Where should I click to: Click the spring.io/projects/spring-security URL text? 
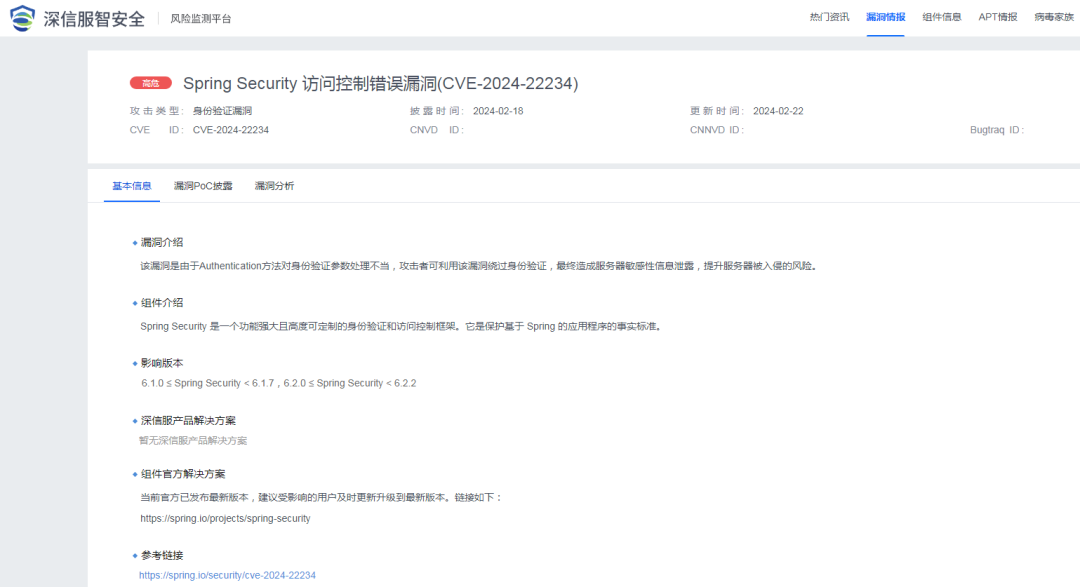[x=225, y=519]
